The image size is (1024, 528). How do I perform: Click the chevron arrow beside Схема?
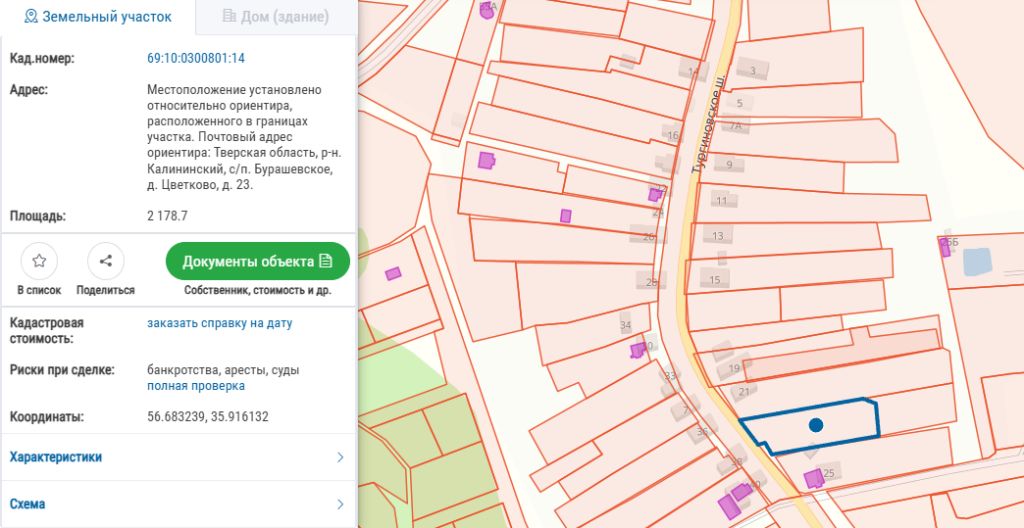340,504
